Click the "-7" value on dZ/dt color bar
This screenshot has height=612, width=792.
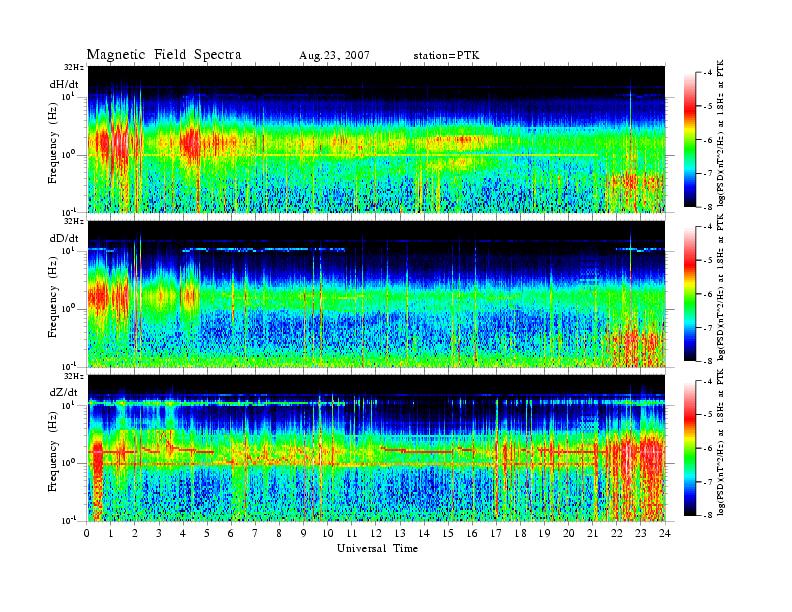(708, 482)
